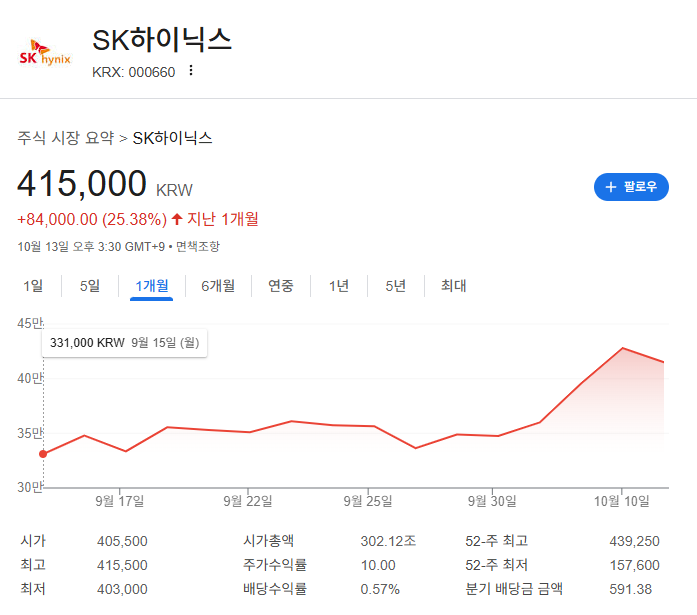Open the three-dot menu beside KRX: 000660

191,70
